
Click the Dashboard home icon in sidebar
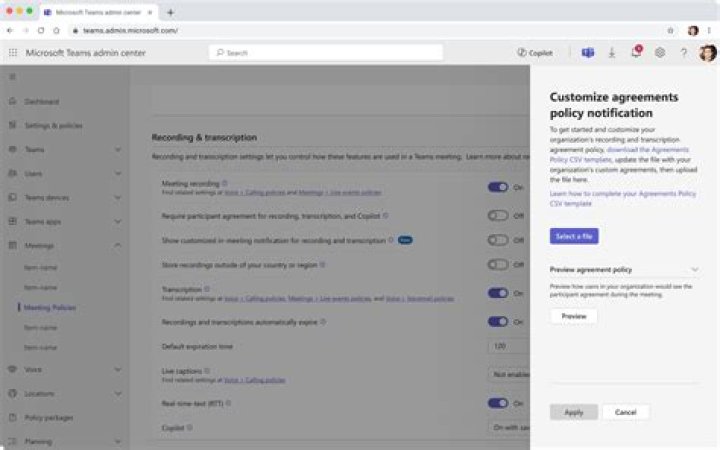13,101
